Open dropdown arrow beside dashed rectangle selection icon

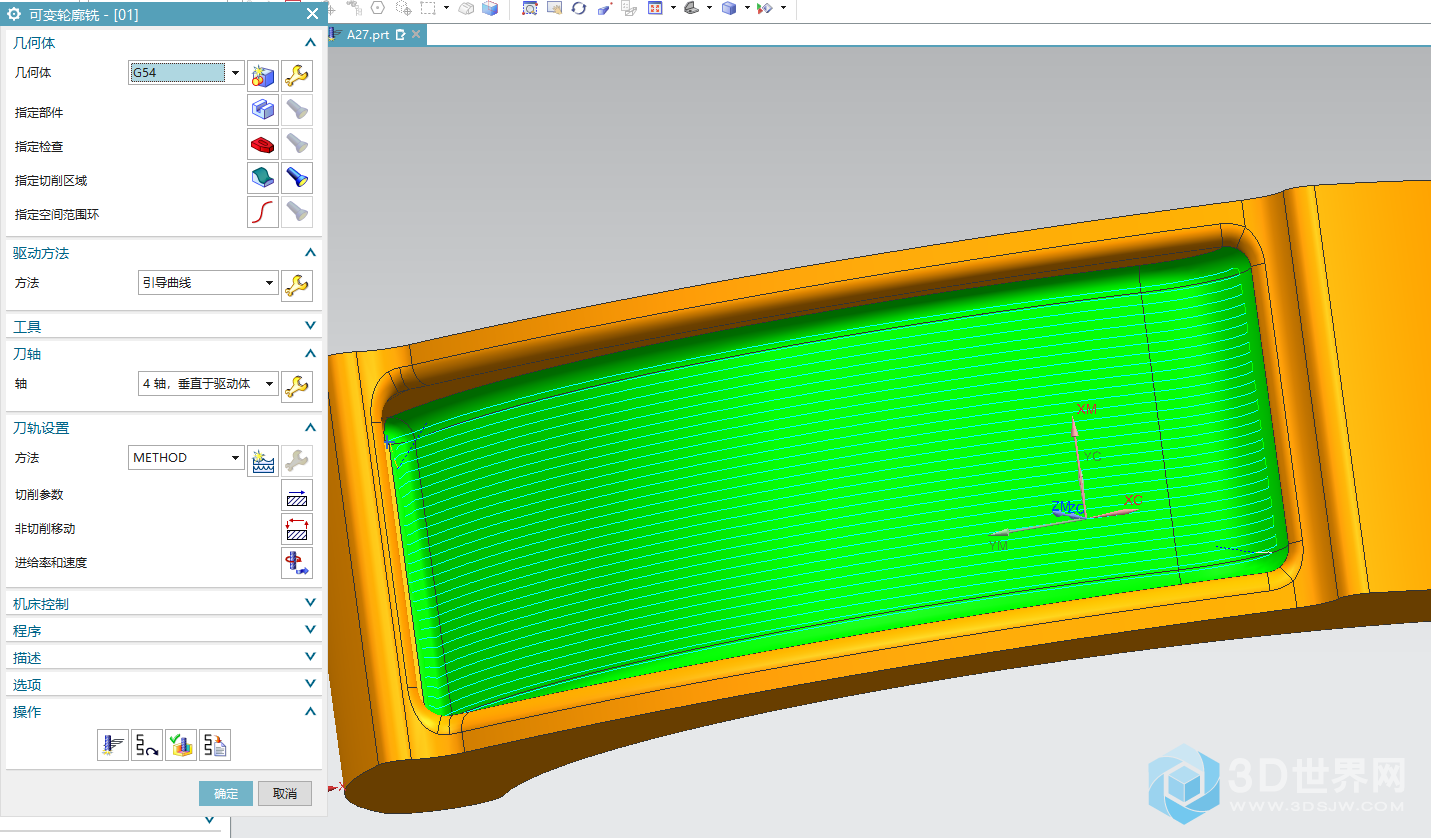445,7
